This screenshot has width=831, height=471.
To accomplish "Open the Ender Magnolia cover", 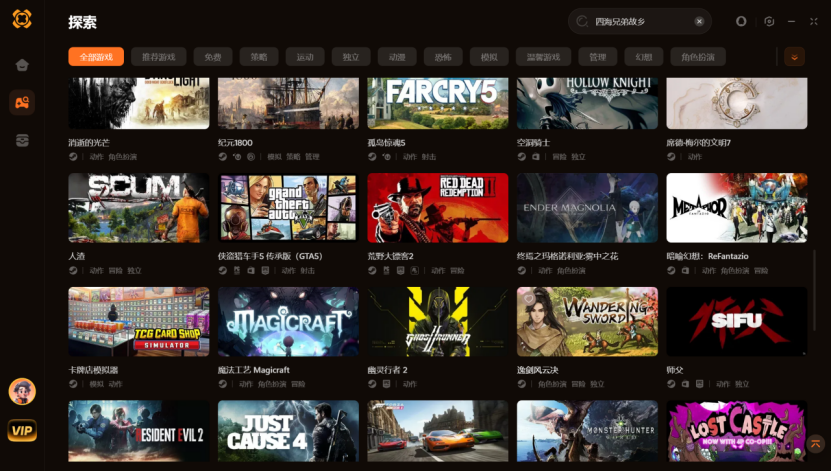I will 587,208.
